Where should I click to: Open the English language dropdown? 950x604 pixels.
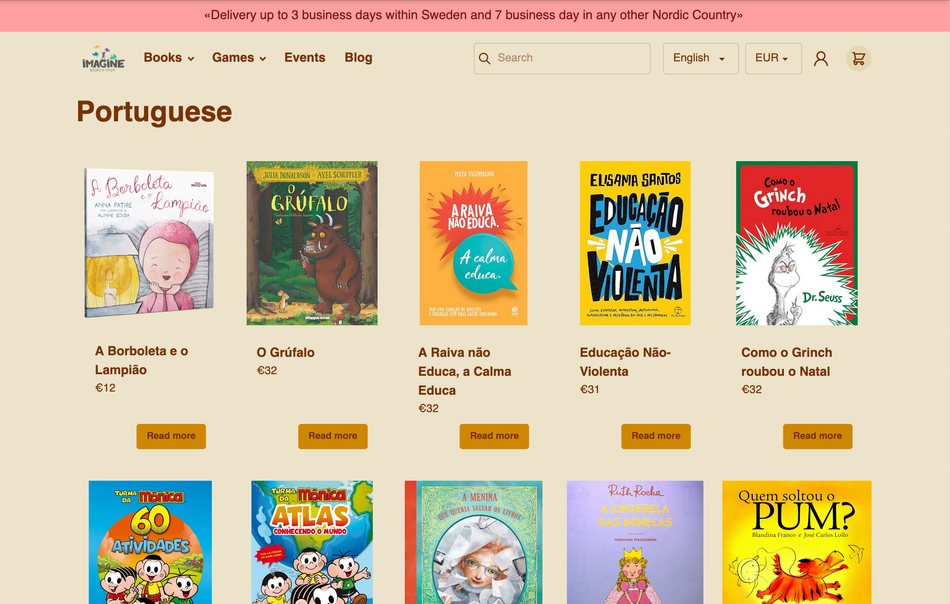tap(700, 58)
